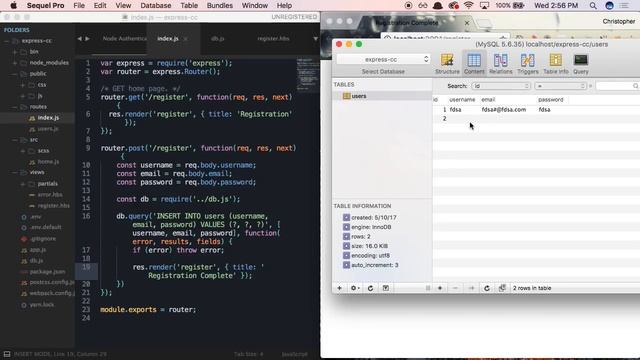Sort by the email column header

[x=488, y=100]
